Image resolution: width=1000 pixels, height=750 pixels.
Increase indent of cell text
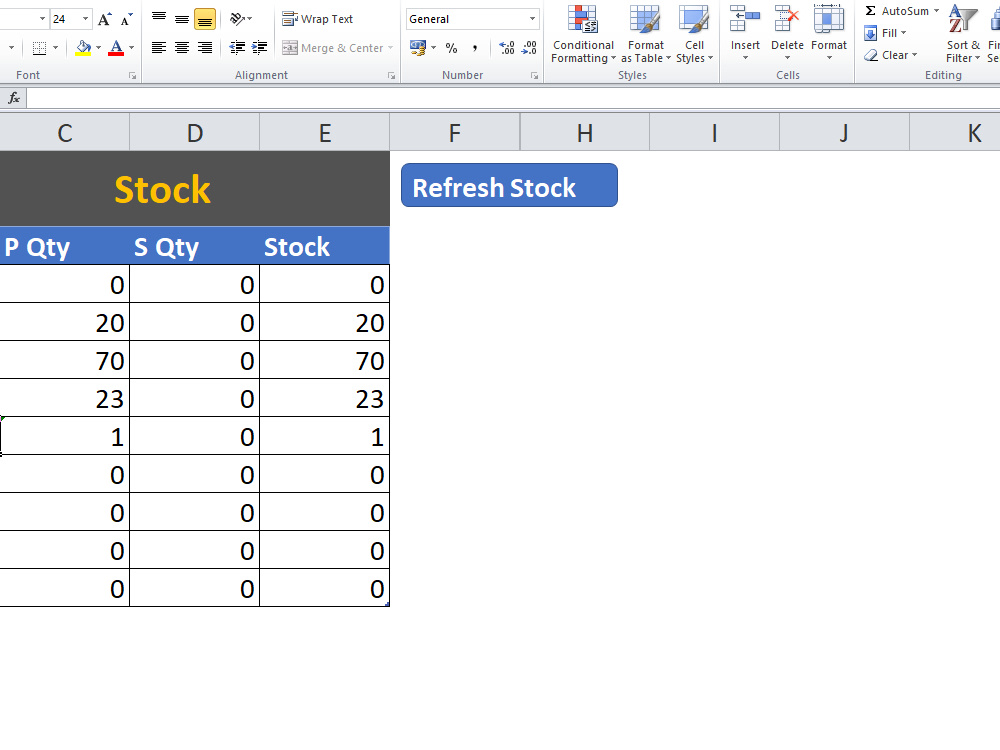click(x=260, y=48)
